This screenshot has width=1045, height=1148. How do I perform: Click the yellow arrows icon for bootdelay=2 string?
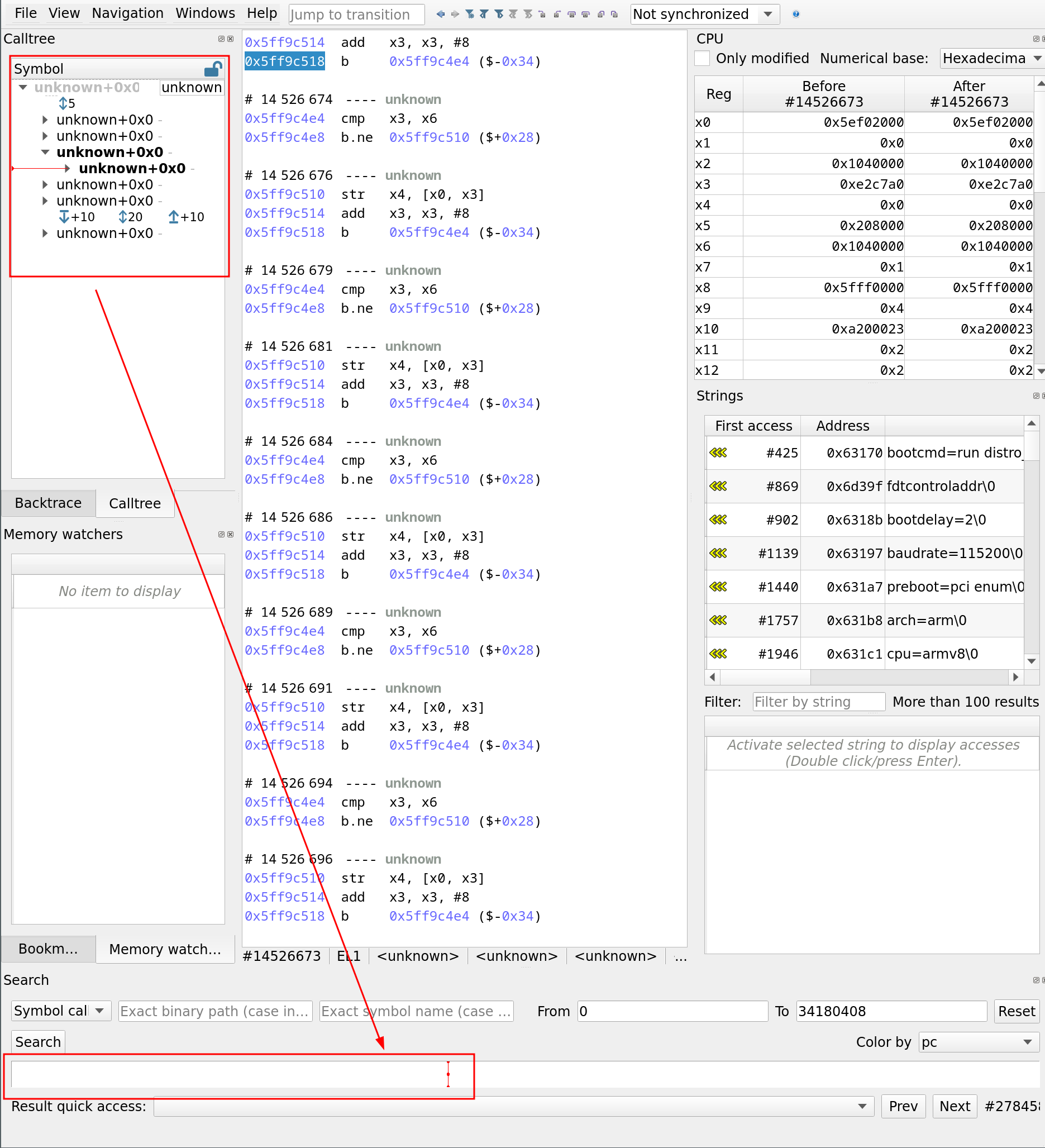click(718, 520)
